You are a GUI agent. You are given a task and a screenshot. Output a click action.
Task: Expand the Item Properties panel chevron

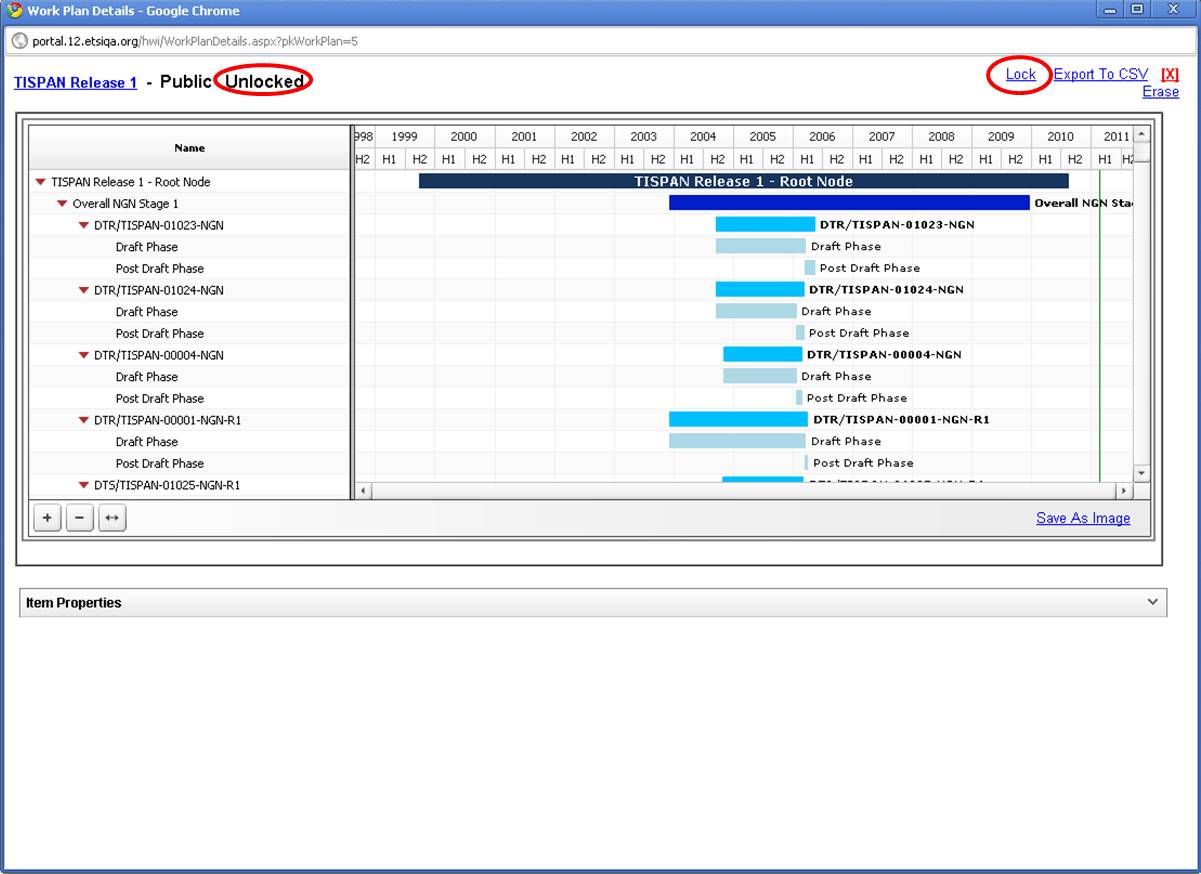tap(1153, 602)
